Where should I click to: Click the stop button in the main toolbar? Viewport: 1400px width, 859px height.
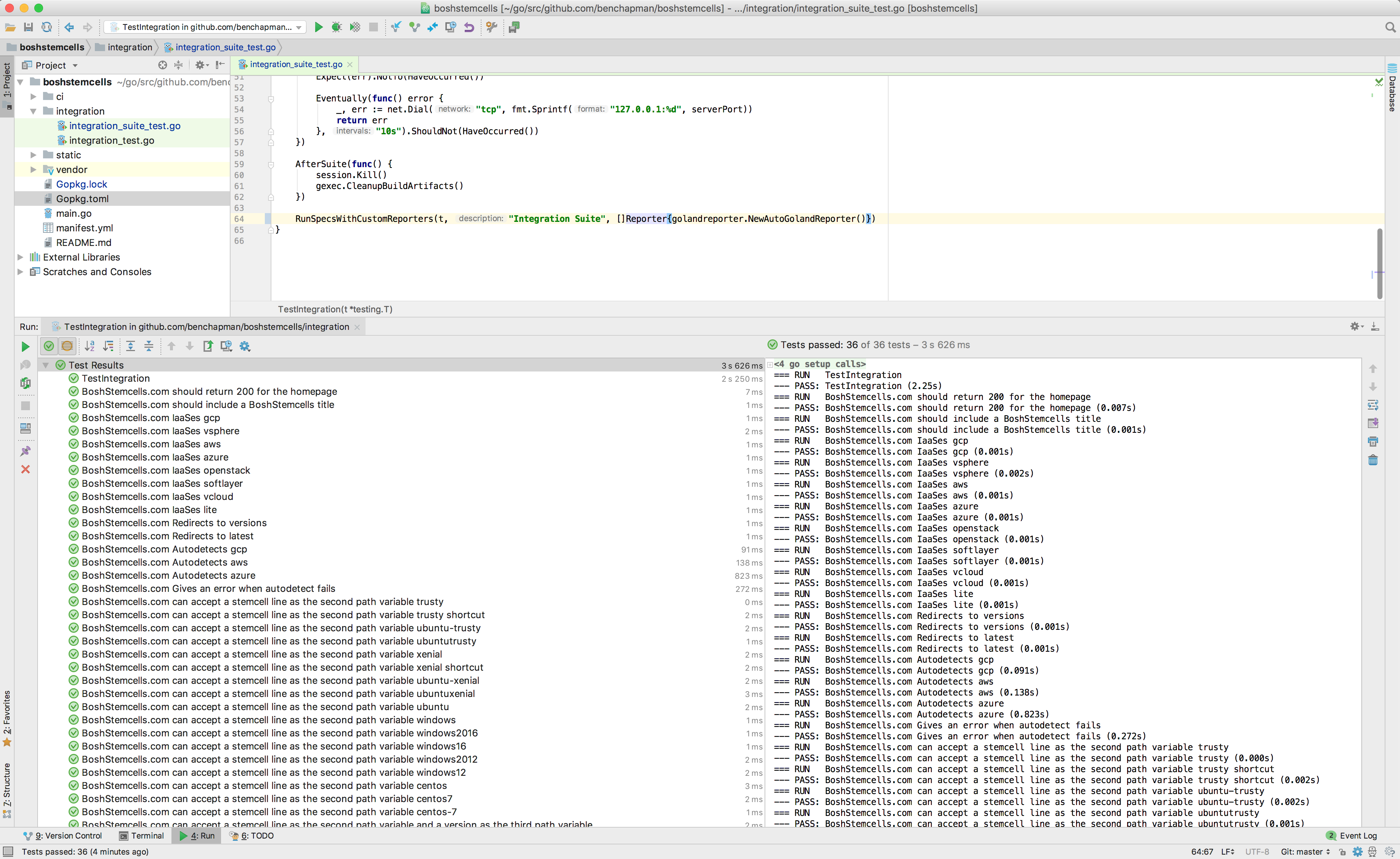(373, 27)
